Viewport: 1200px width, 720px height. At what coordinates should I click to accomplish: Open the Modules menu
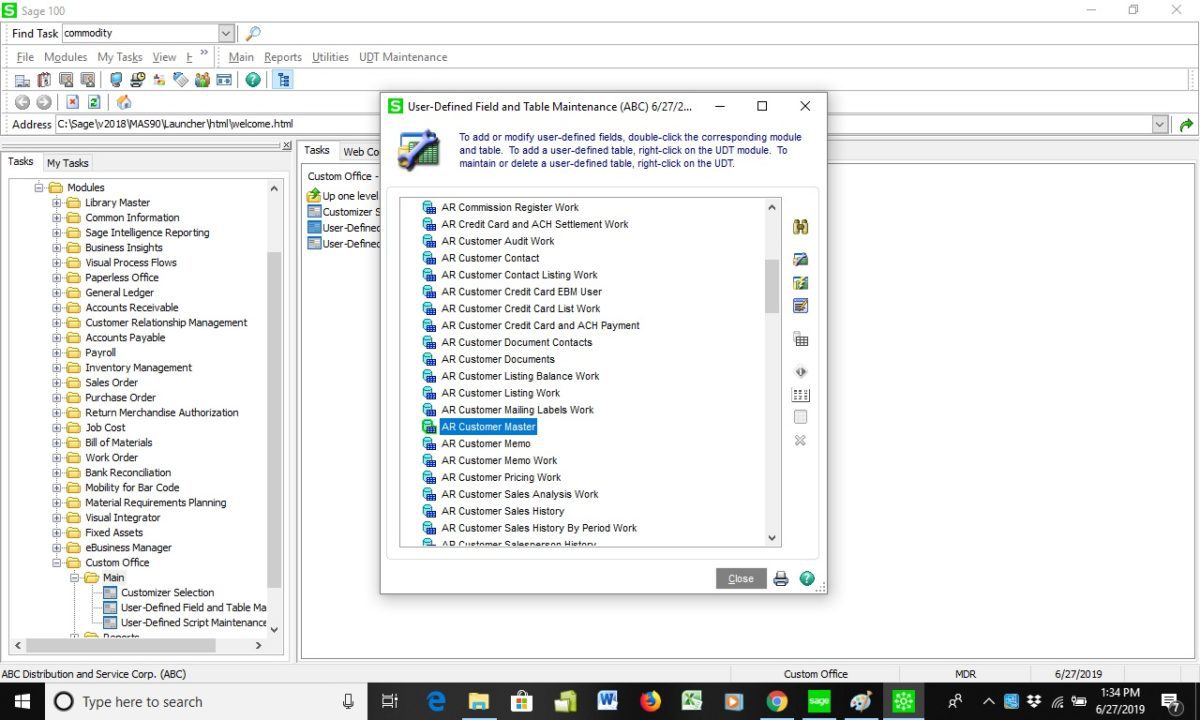point(65,57)
